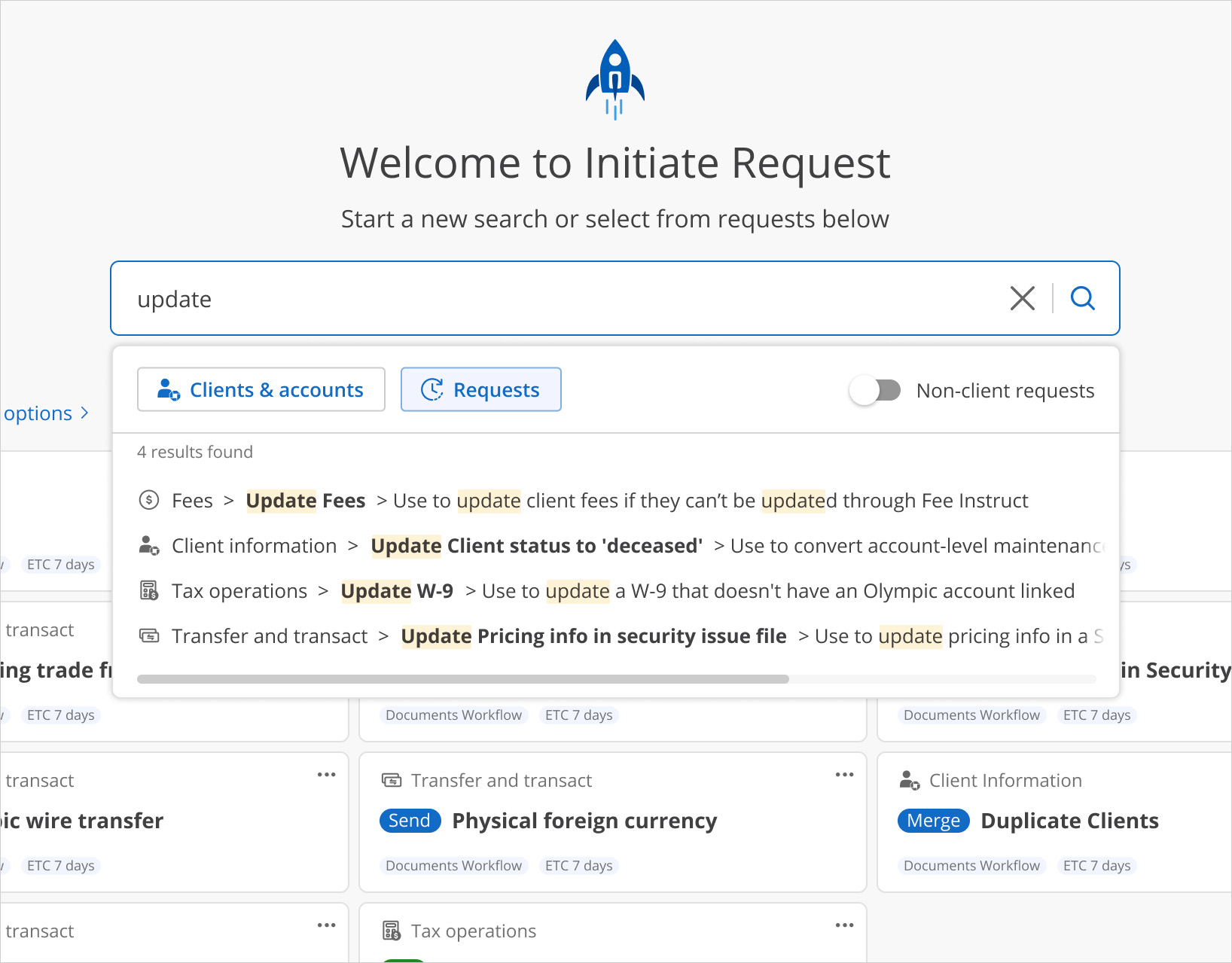1232x963 pixels.
Task: Click the Fees dollar-coin icon
Action: pos(149,500)
